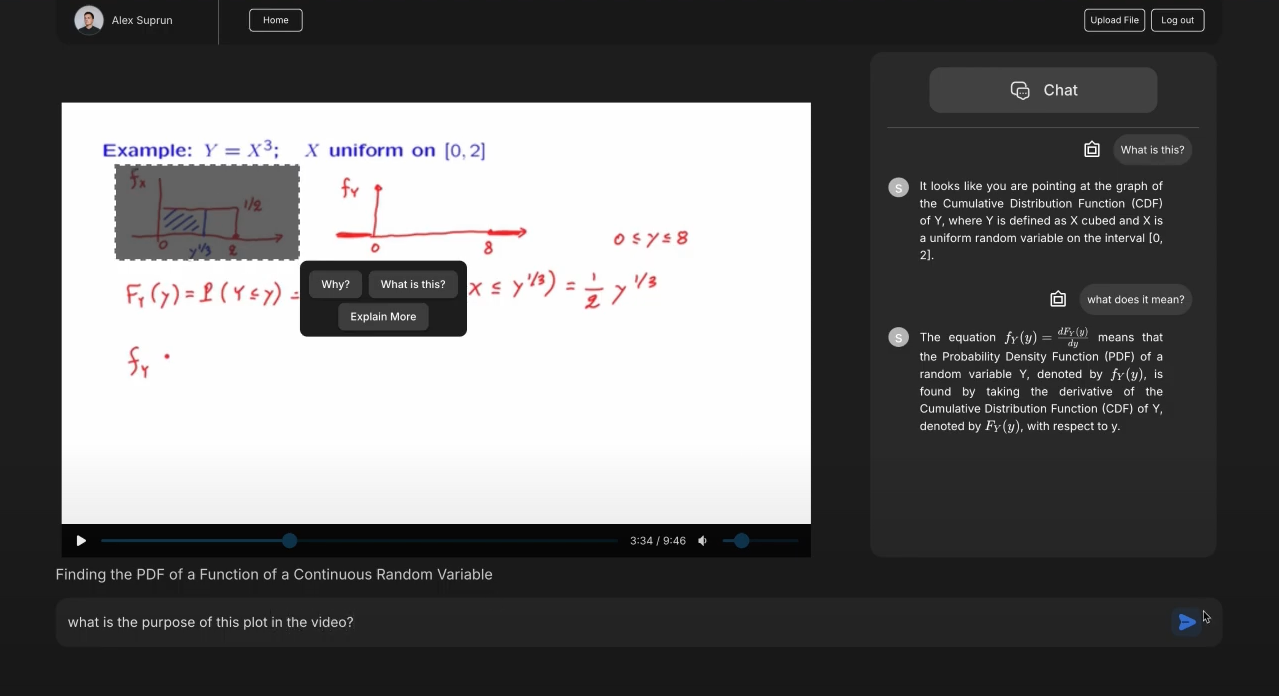
Task: Click the Alex Suprun username text
Action: tap(142, 20)
